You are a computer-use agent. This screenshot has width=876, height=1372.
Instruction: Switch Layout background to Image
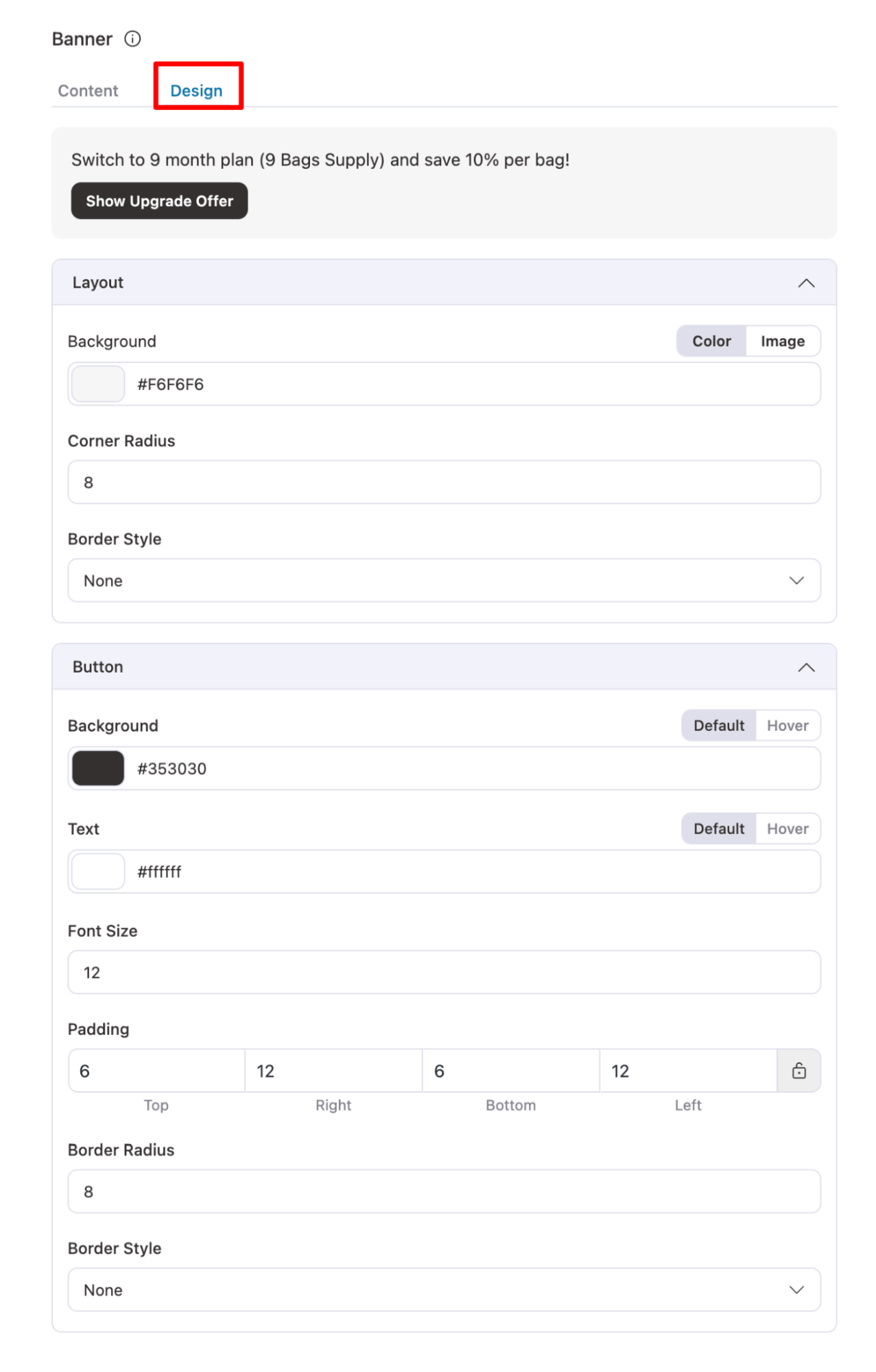pyautogui.click(x=782, y=341)
